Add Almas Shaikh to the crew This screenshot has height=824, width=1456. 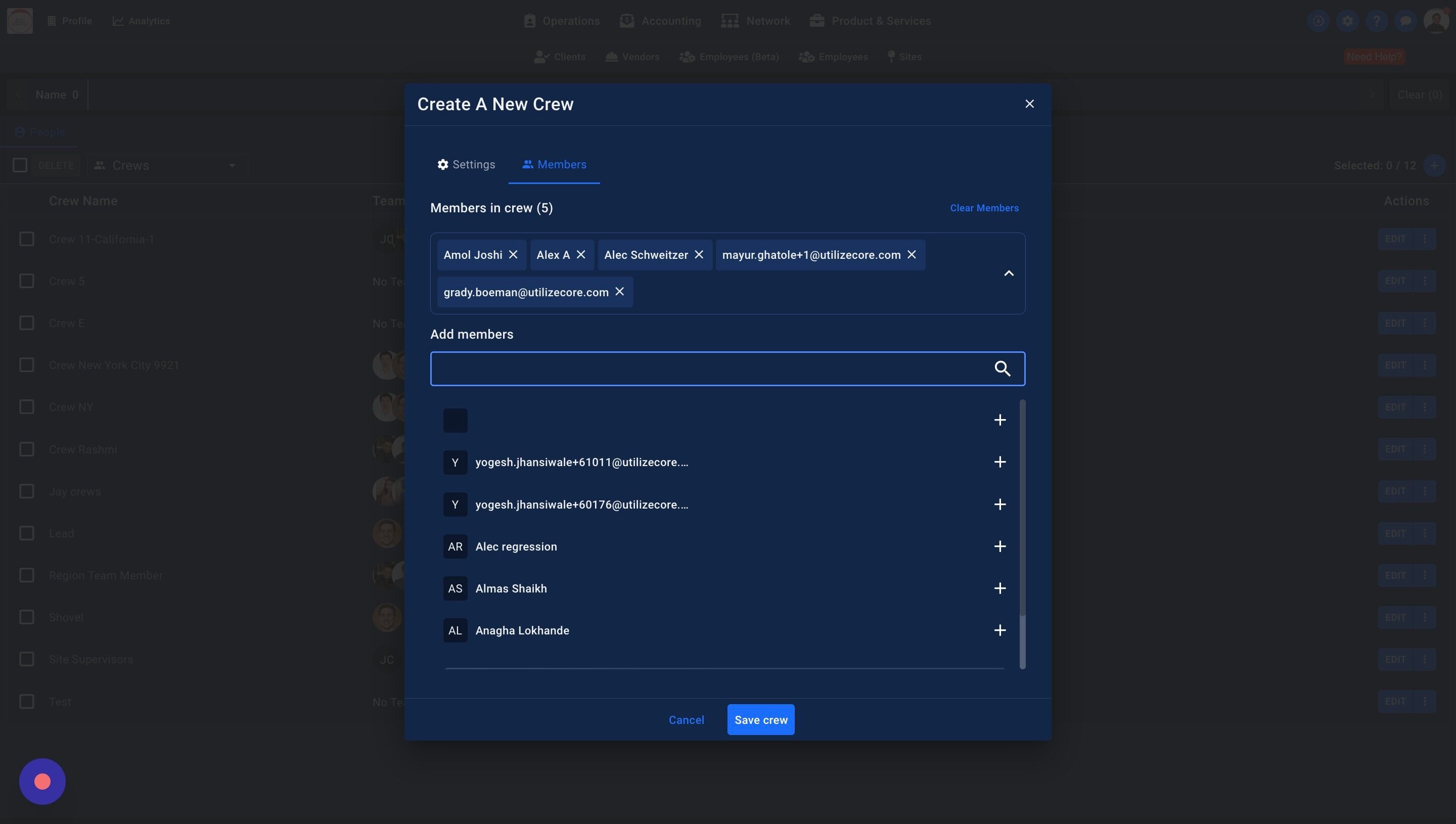(x=1000, y=588)
